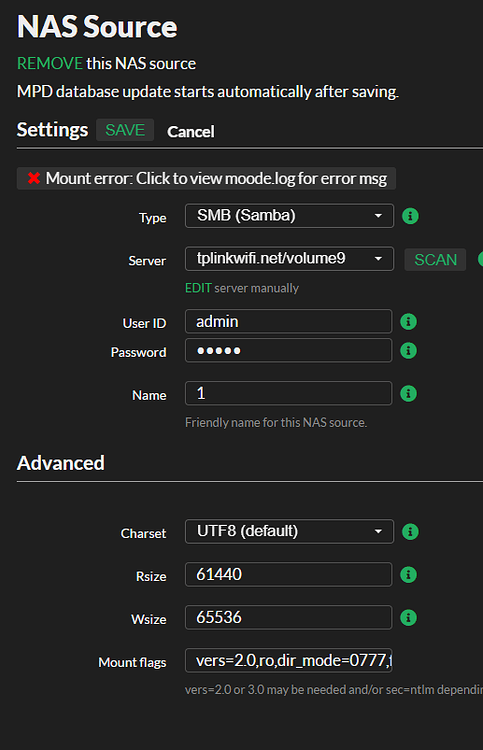Click the User ID field containing admin
483x750 pixels.
point(288,321)
